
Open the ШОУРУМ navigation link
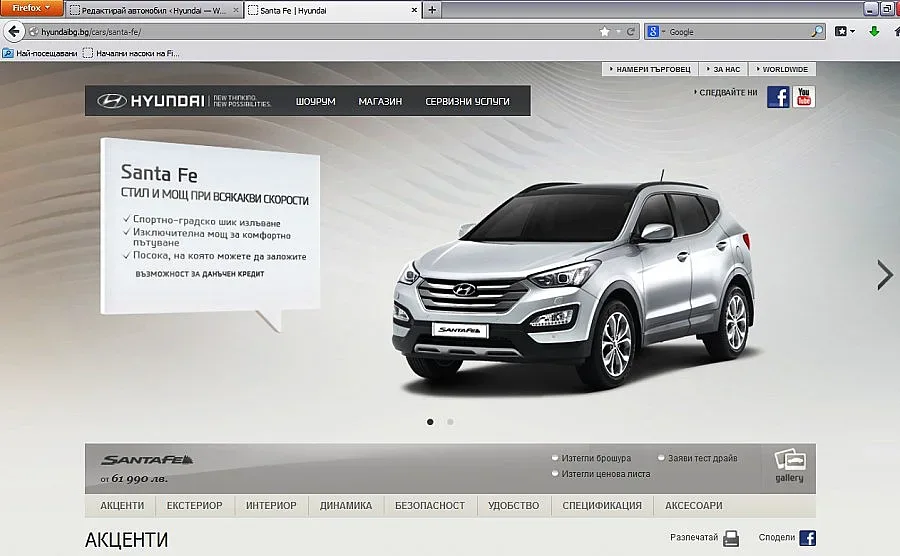[315, 101]
